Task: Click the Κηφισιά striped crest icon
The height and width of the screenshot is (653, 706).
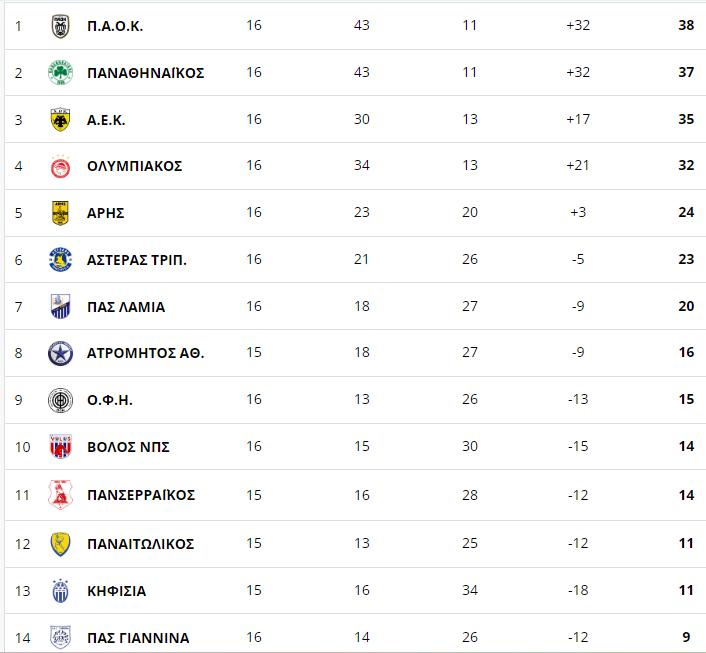Action: pyautogui.click(x=60, y=591)
